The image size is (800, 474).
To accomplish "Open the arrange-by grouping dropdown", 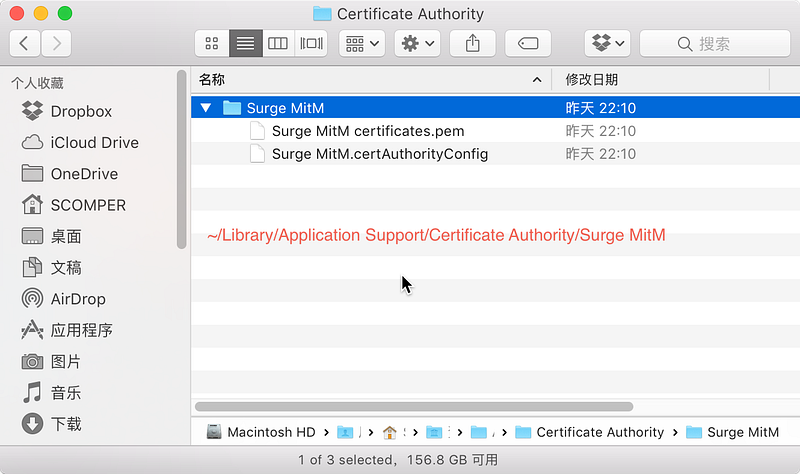I will [x=362, y=43].
